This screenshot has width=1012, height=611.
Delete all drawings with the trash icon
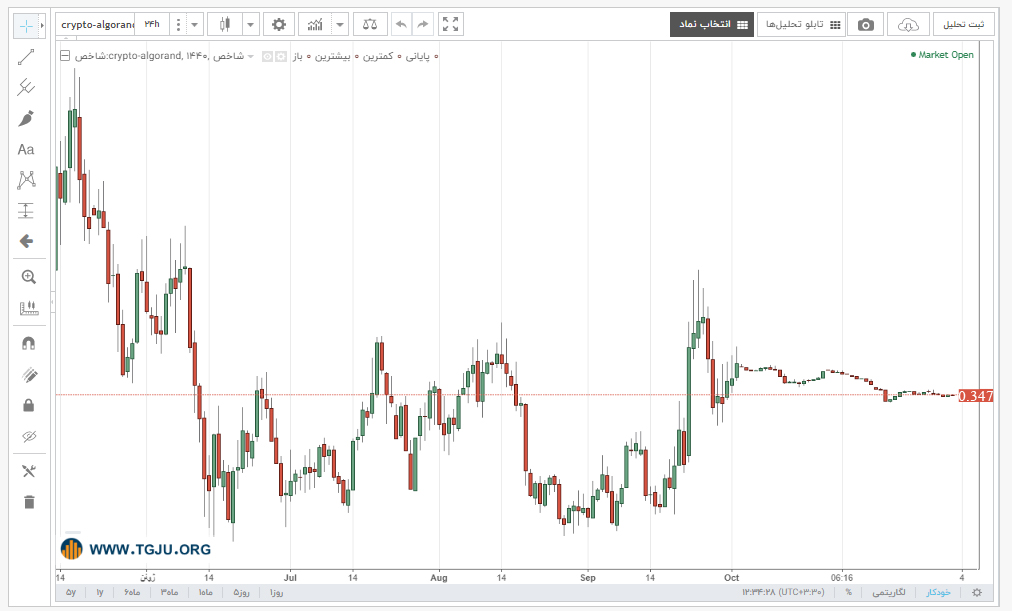29,502
